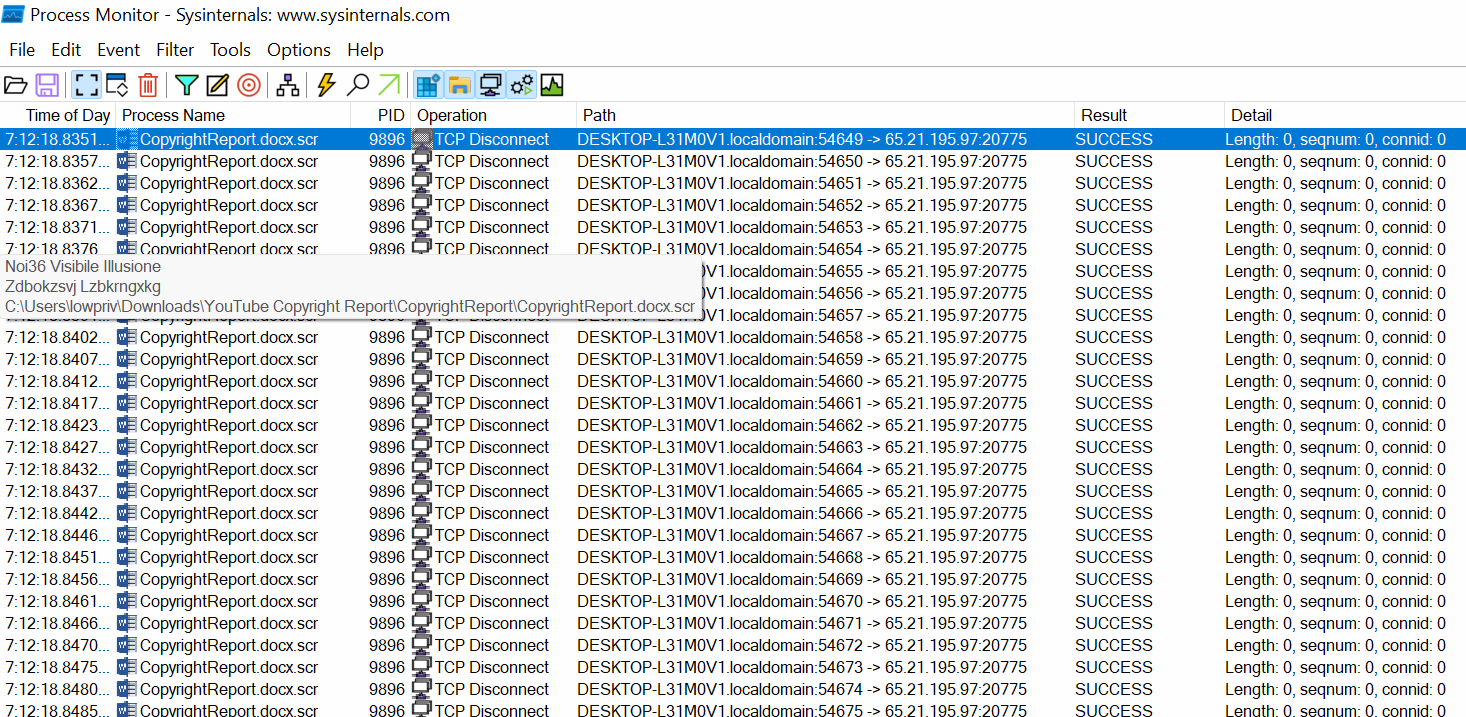Toggle Show Registry Activity
Image resolution: width=1466 pixels, height=717 pixels.
pos(428,85)
